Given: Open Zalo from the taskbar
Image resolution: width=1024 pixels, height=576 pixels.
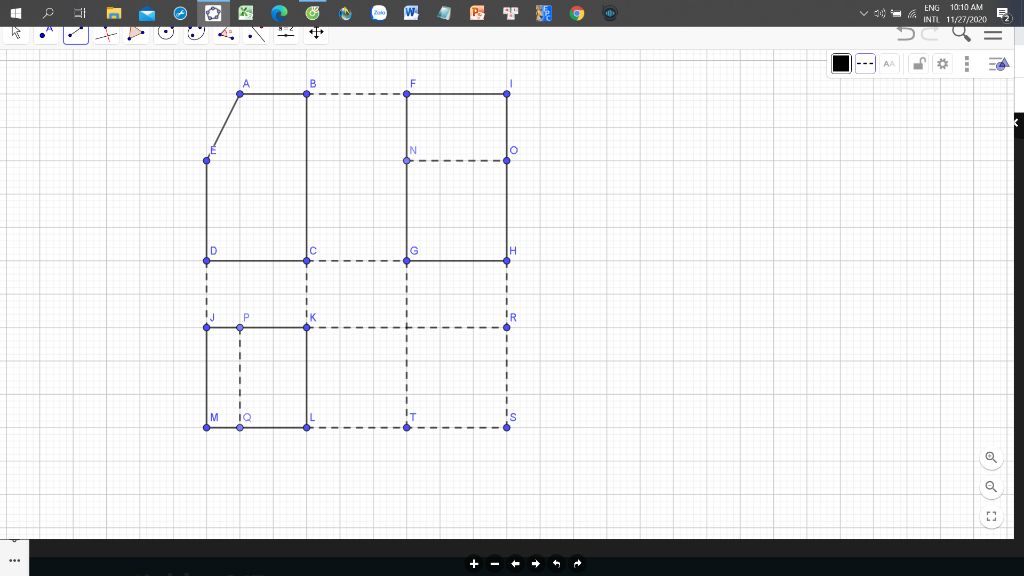Looking at the screenshot, I should coord(379,13).
